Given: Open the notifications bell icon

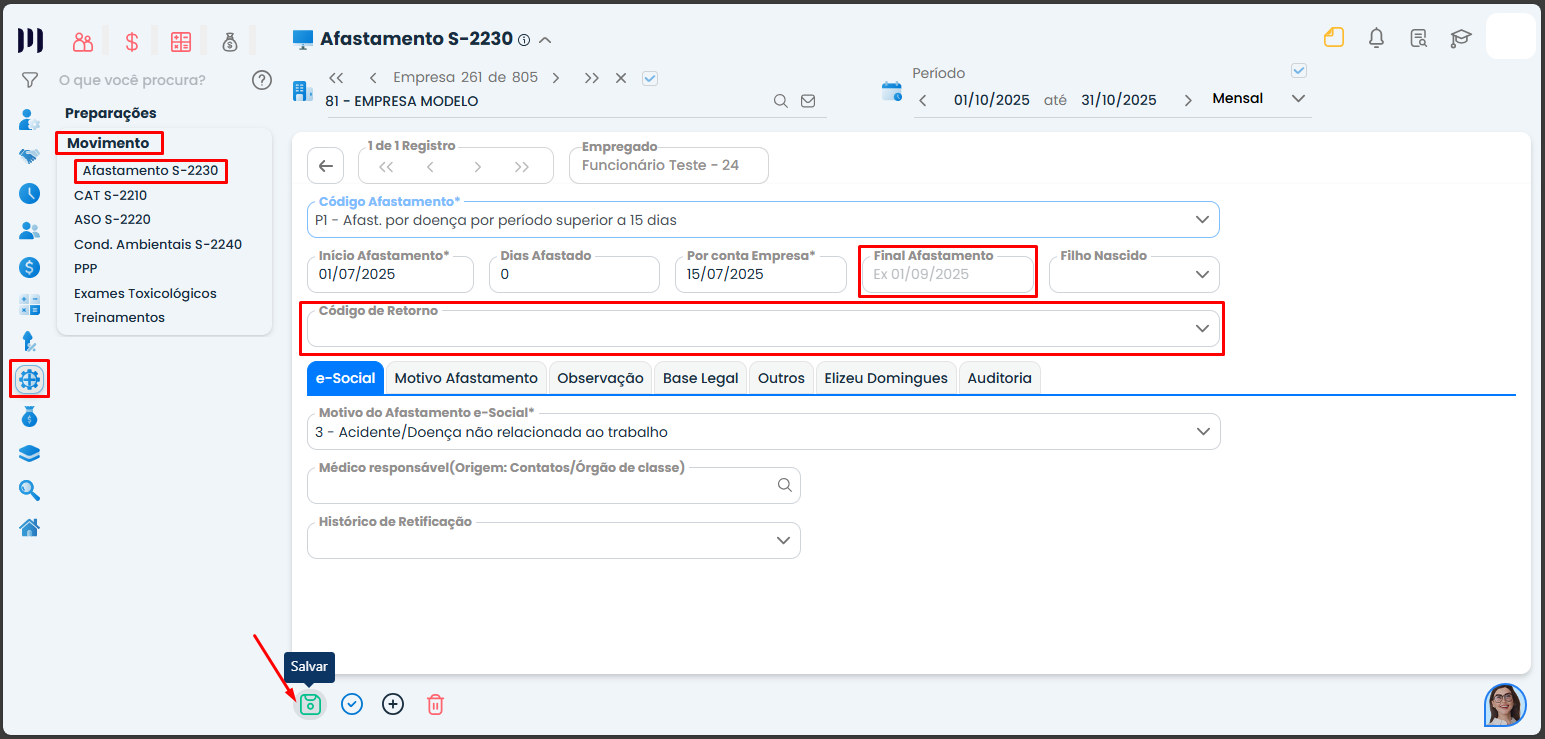Looking at the screenshot, I should click(1377, 38).
